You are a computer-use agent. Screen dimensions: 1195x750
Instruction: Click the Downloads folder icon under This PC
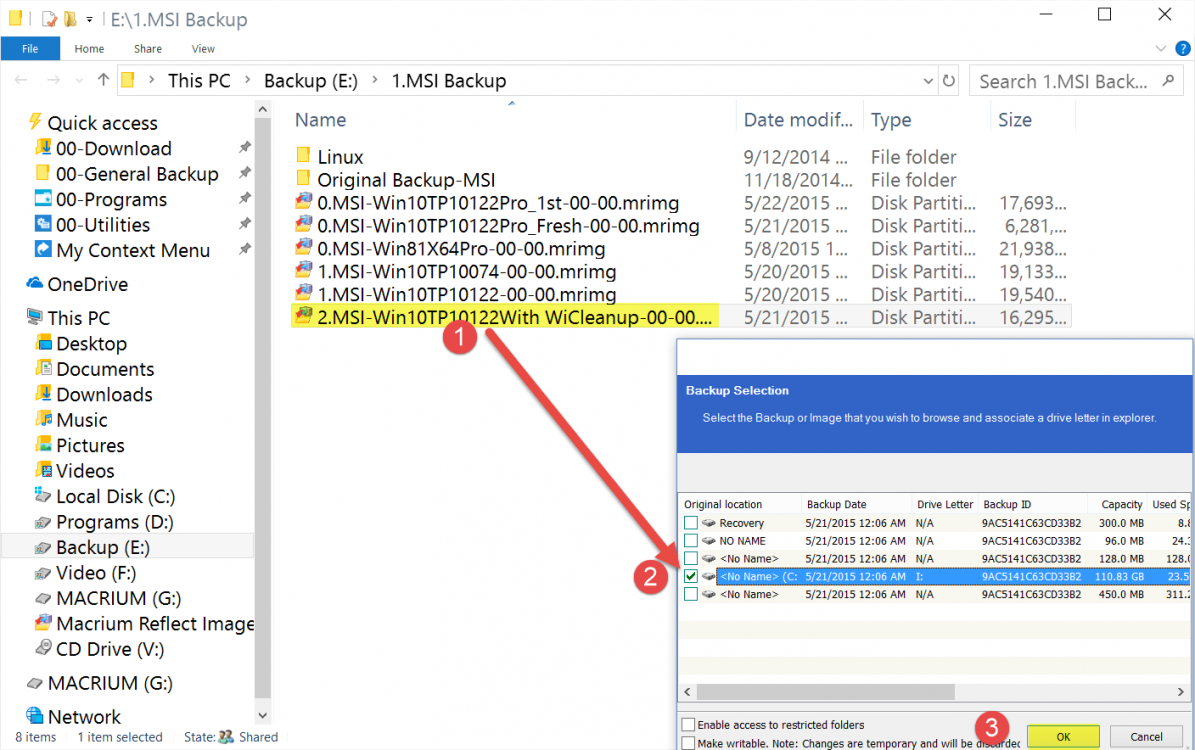43,394
